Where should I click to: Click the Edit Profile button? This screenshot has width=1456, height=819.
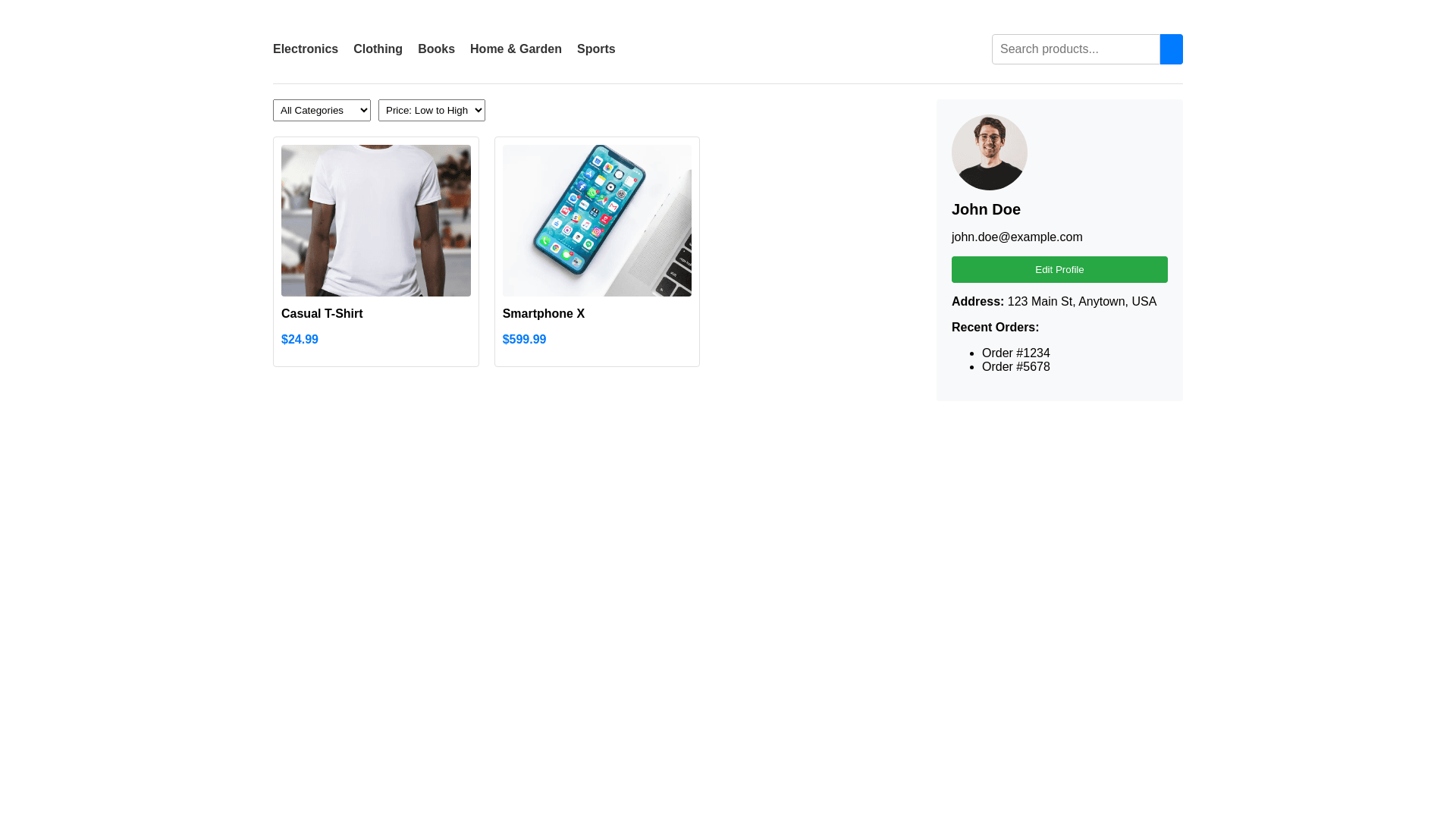coord(1059,269)
